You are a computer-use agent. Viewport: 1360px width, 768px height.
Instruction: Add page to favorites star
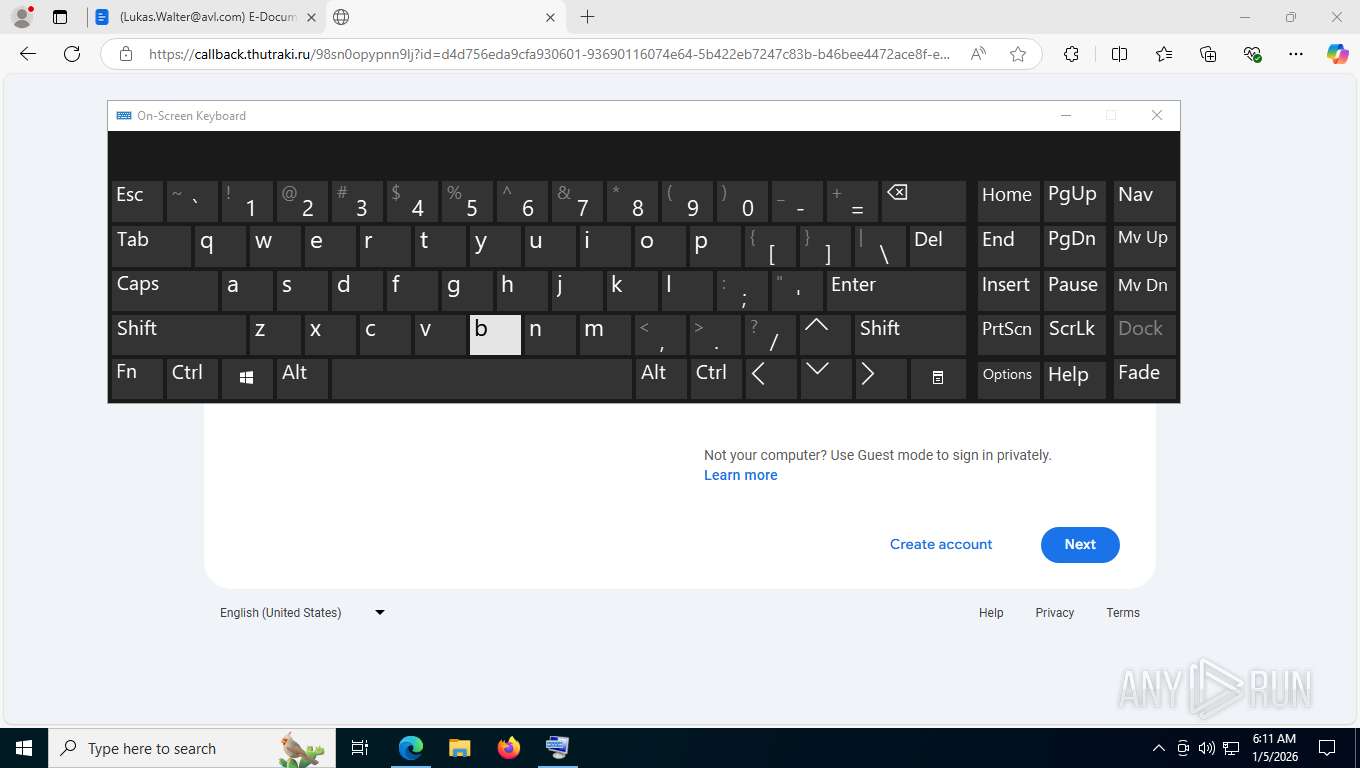pyautogui.click(x=1018, y=54)
